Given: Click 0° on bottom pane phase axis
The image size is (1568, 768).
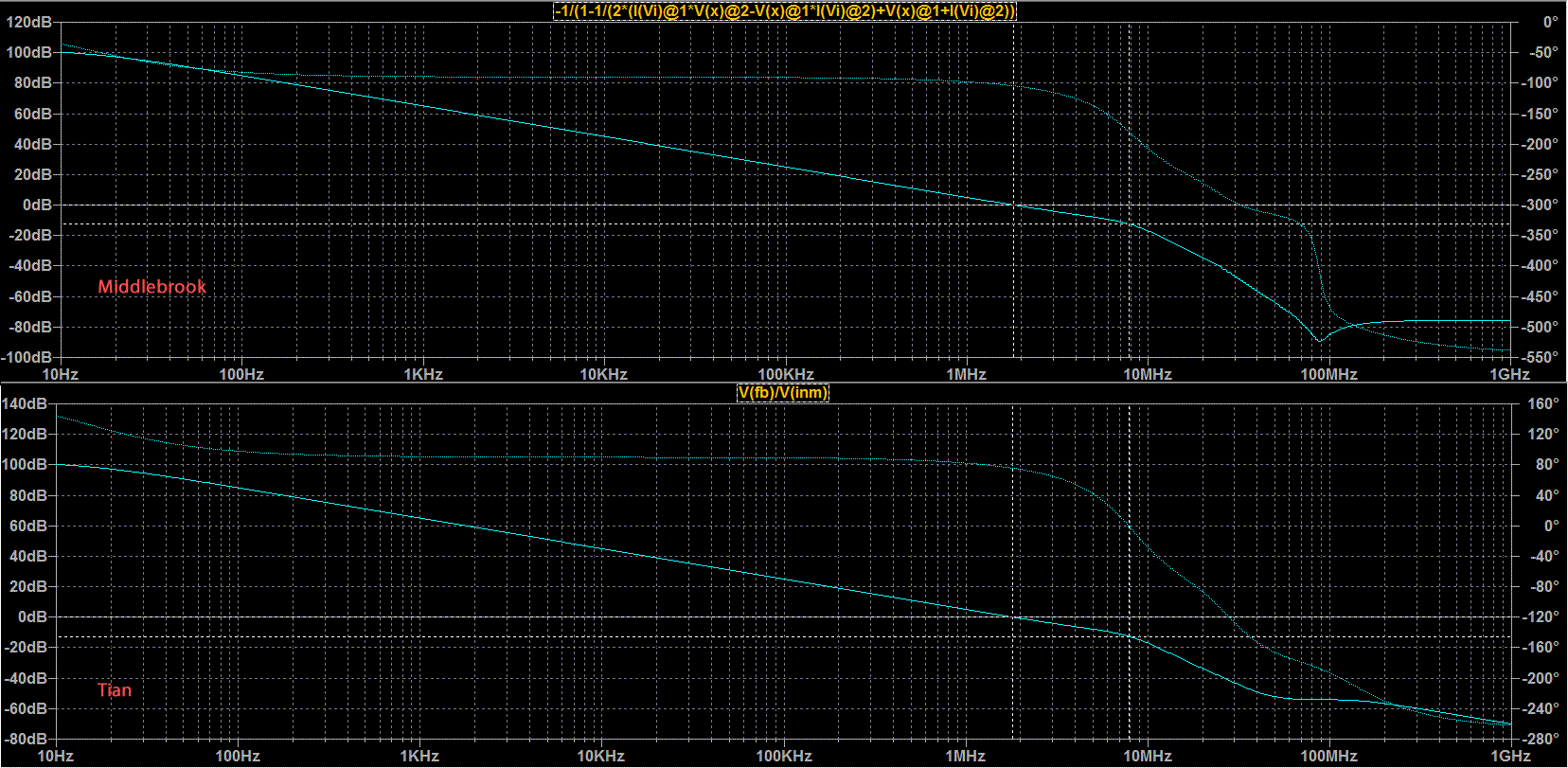Looking at the screenshot, I should click(x=1550, y=526).
